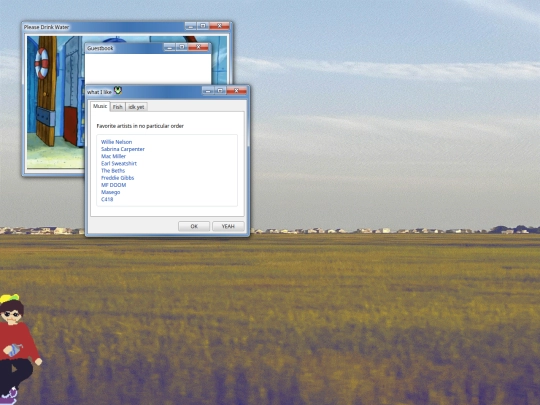
Task: Maximize the Please Drink Water window
Action: tap(203, 26)
